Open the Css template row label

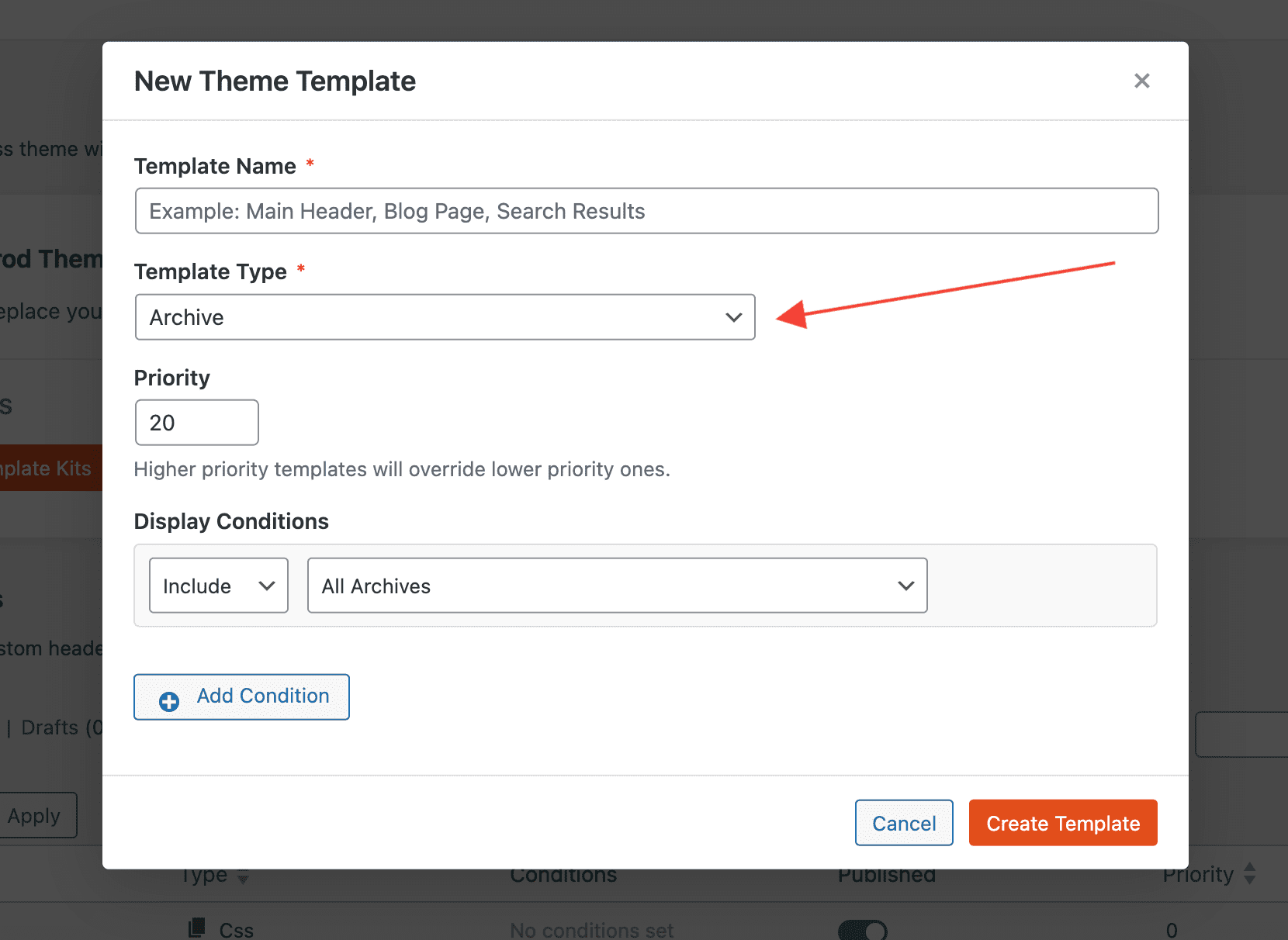236,930
